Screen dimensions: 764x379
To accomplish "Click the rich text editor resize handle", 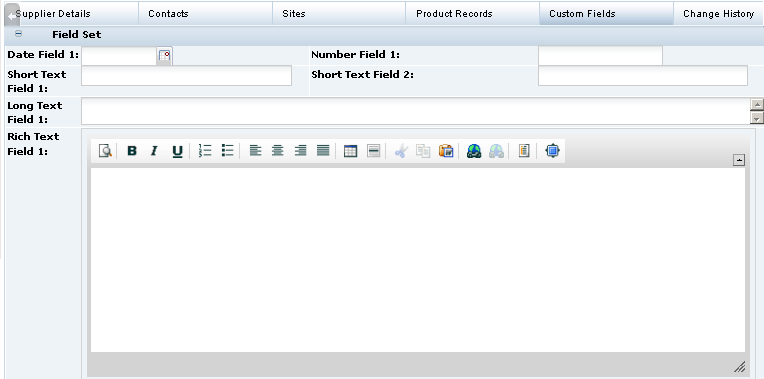I will [739, 366].
